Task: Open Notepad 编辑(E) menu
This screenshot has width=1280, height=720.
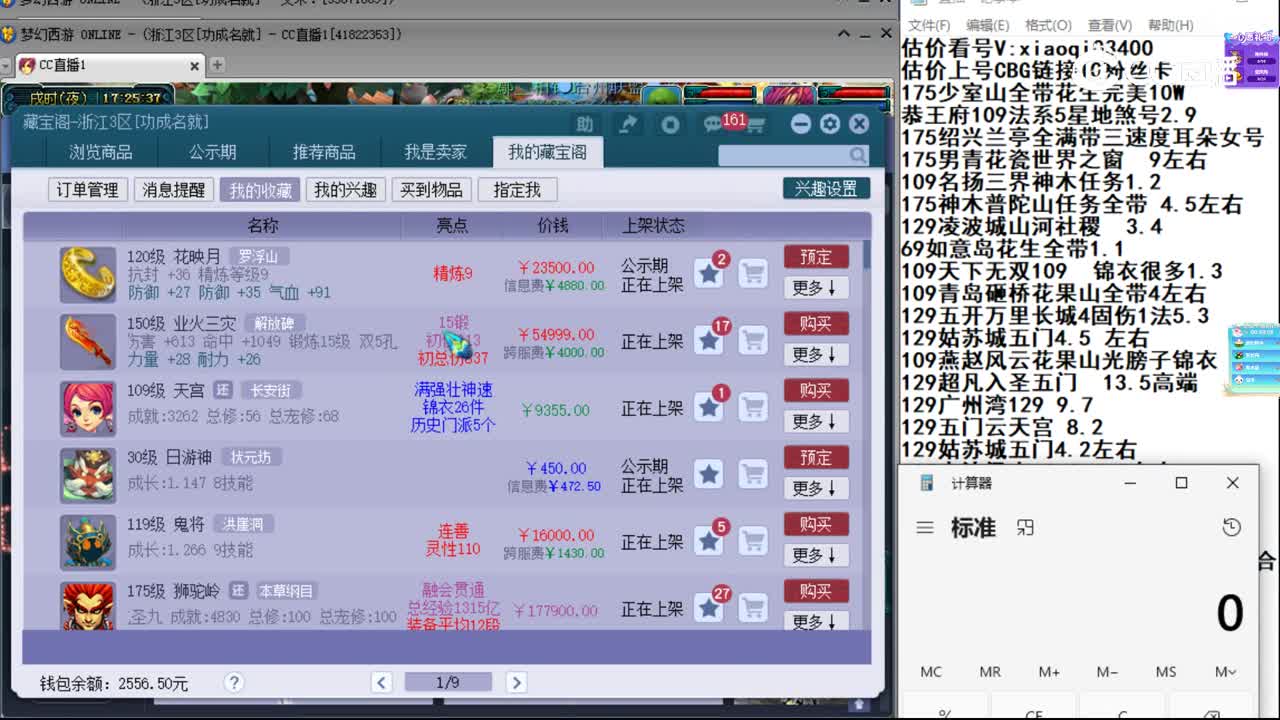Action: 987,25
